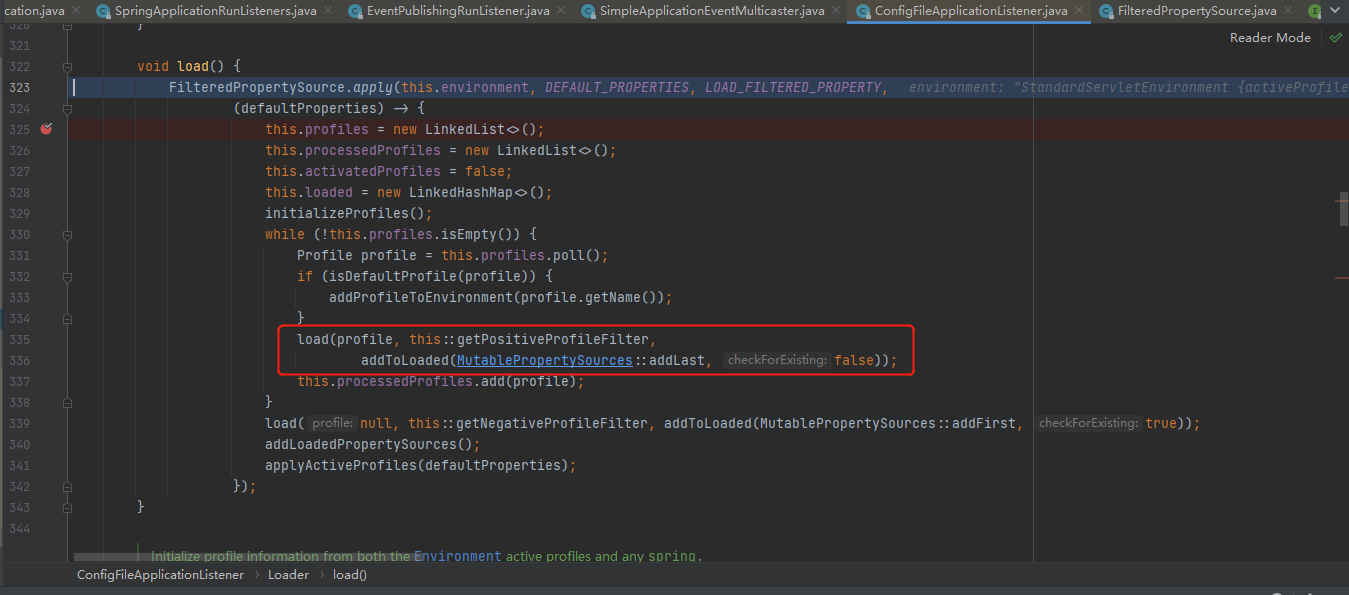Close the ConfigFileApplicationListener.java tab
This screenshot has width=1349, height=595.
tap(1081, 11)
